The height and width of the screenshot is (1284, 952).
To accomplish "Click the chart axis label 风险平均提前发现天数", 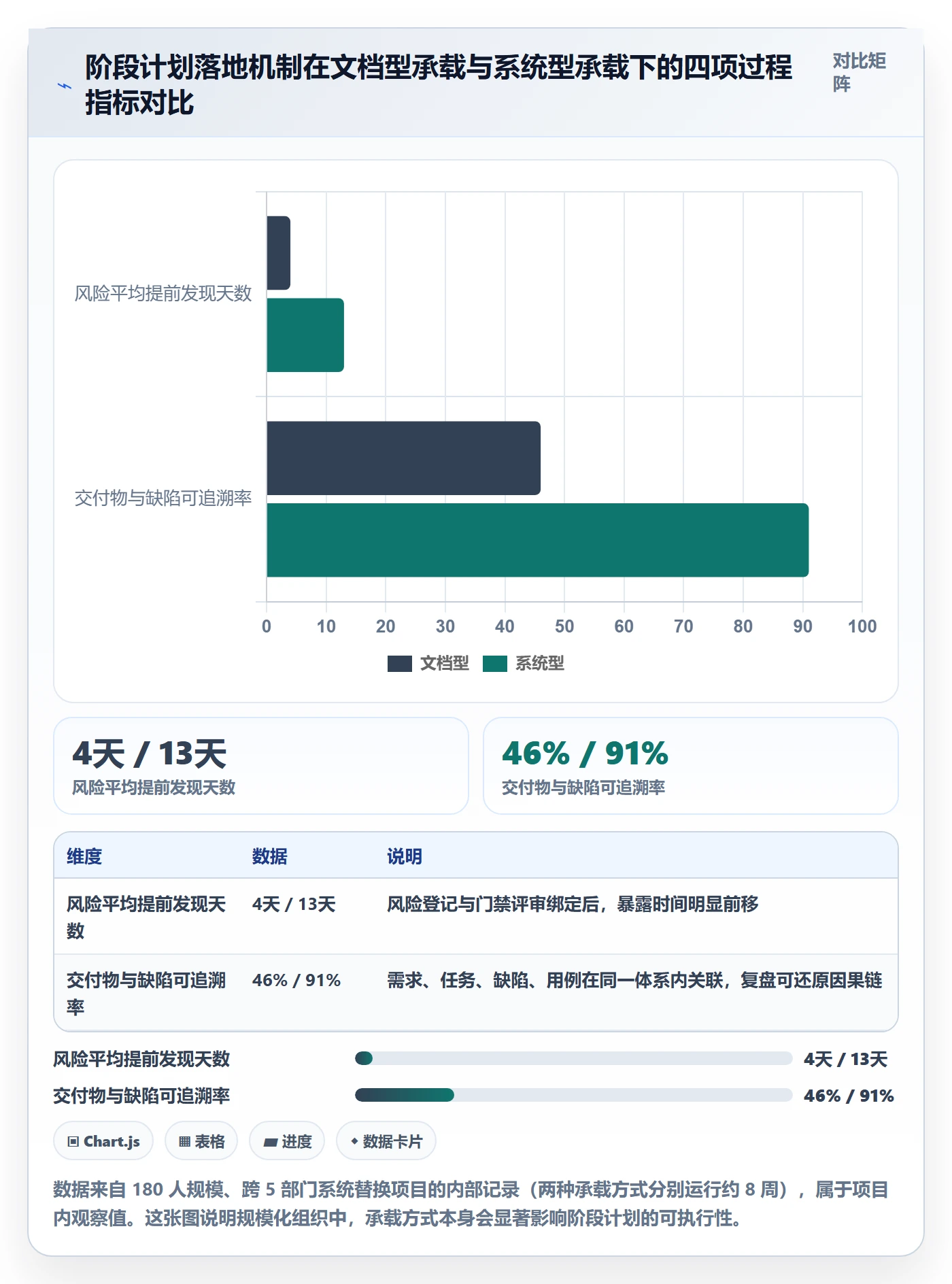I will coord(163,294).
